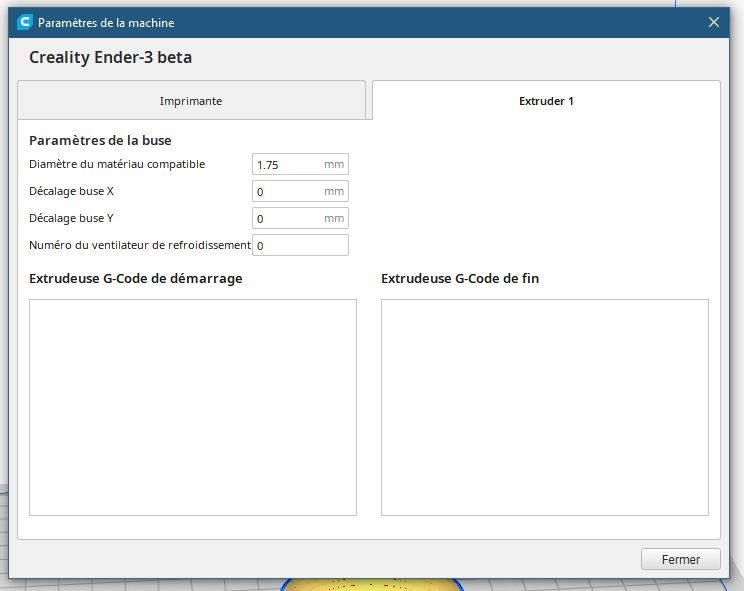Edit the Décalage buse Y value
744x591 pixels.
coord(300,218)
